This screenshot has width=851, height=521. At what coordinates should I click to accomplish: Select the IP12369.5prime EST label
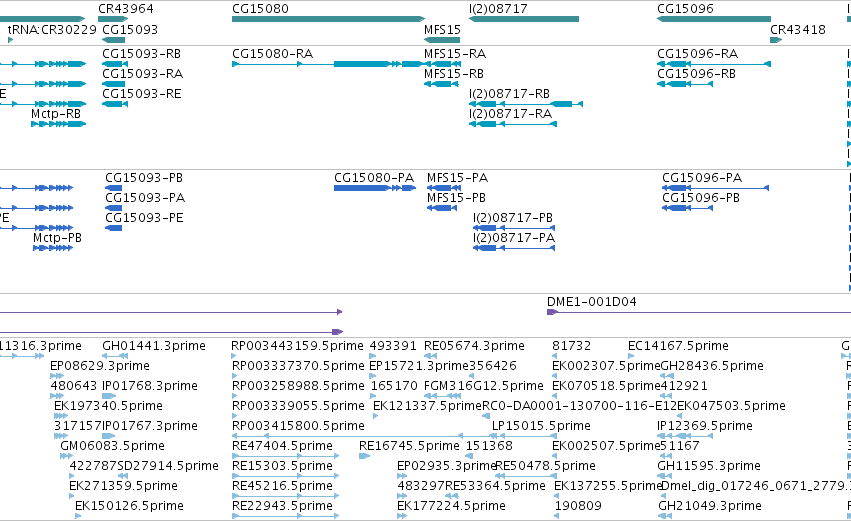pyautogui.click(x=704, y=427)
